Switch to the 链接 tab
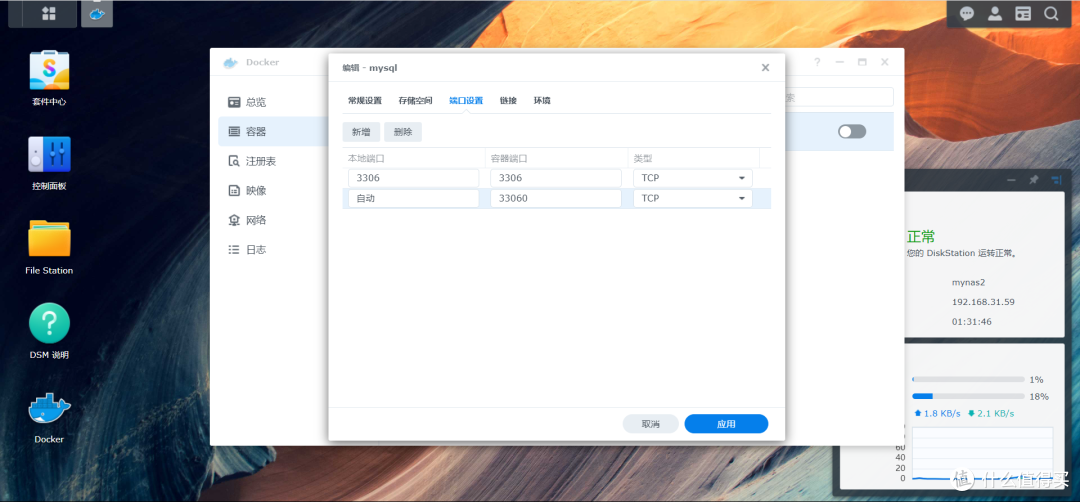 pyautogui.click(x=508, y=101)
